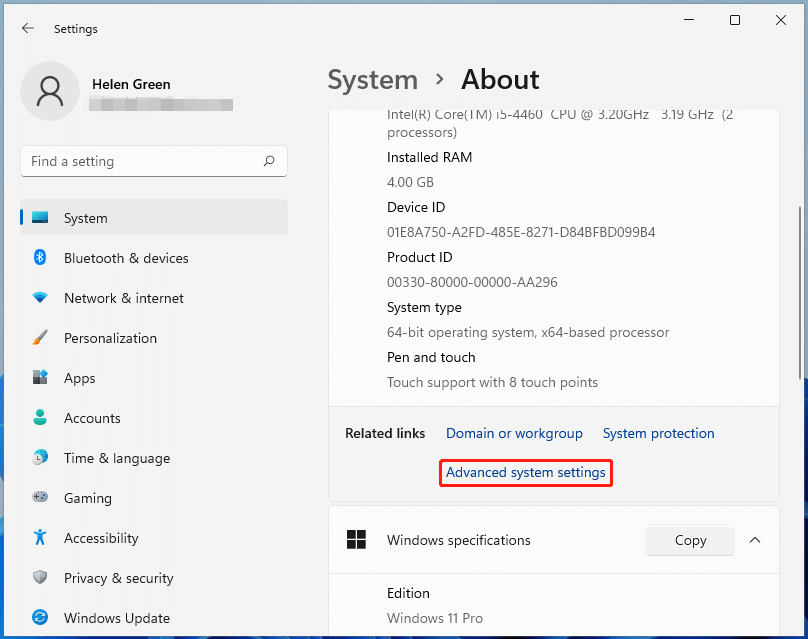Click the search magnifier icon
This screenshot has width=808, height=639.
[x=268, y=161]
